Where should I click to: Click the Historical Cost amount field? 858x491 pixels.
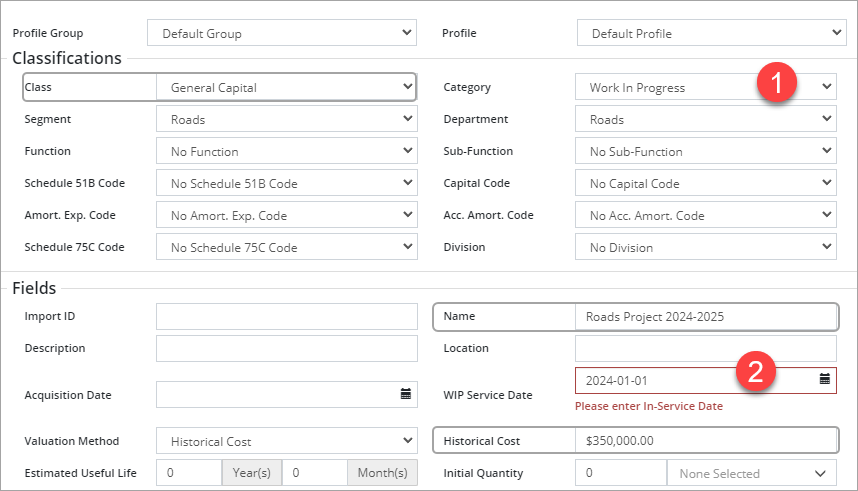[x=705, y=441]
